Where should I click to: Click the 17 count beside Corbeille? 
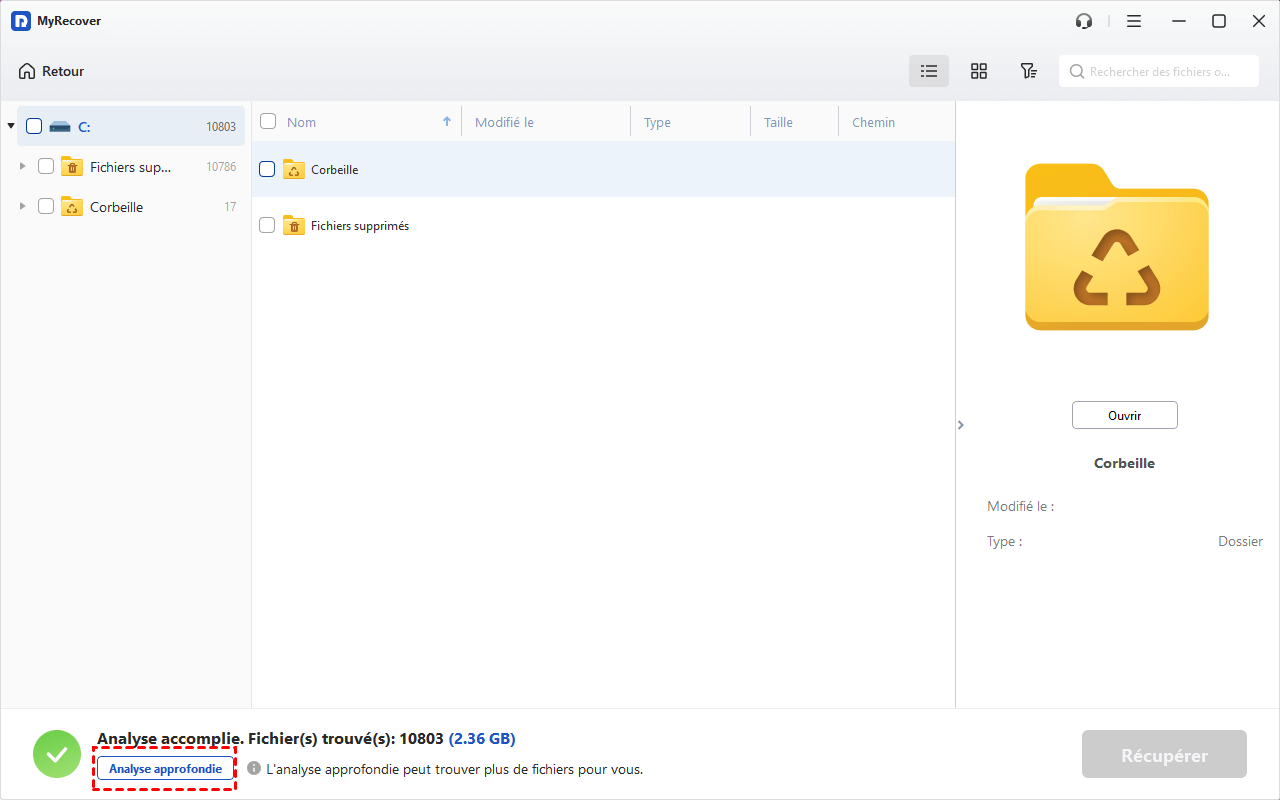(x=230, y=207)
